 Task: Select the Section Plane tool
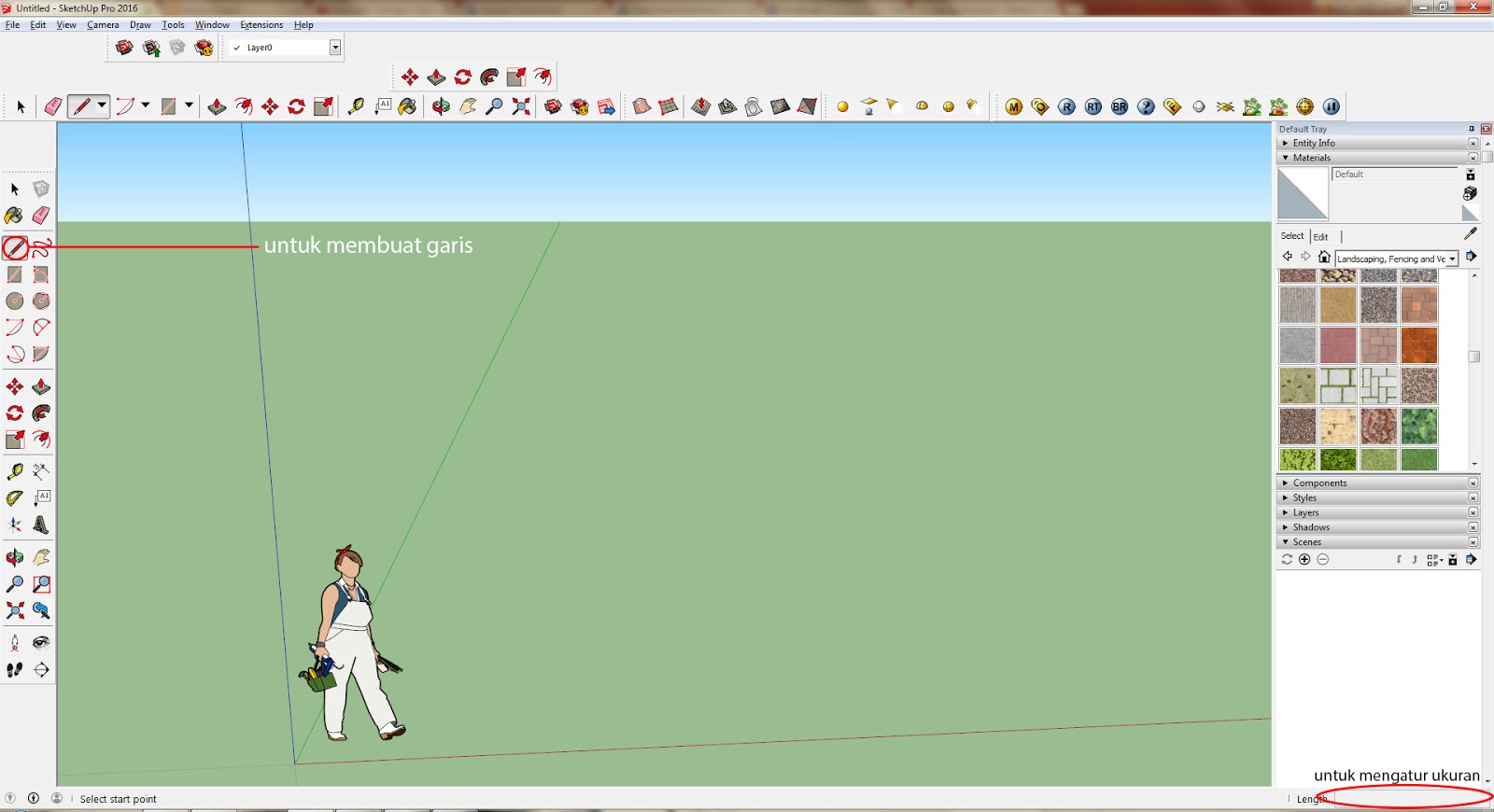41,669
